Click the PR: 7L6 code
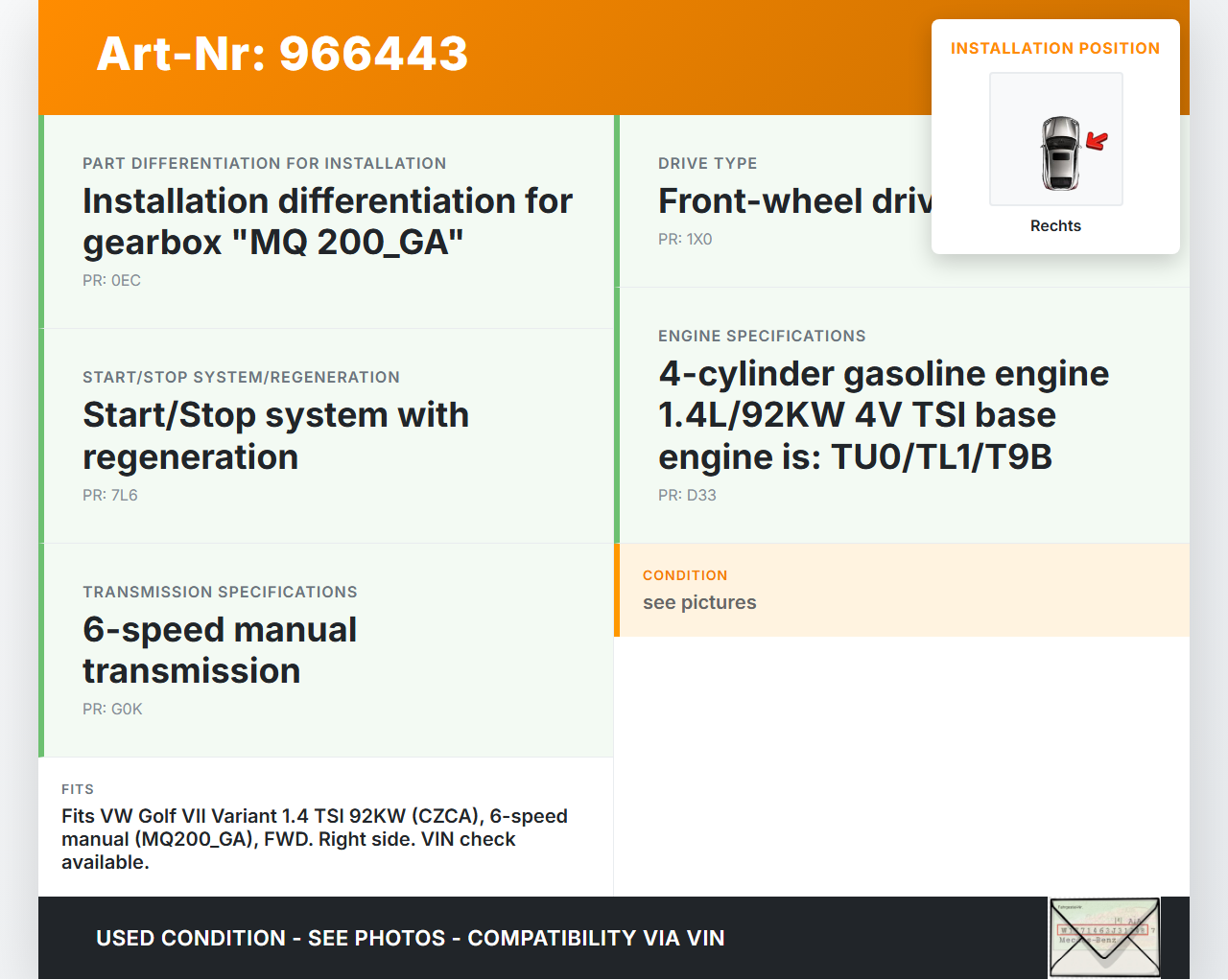Screen dimensions: 1228x980 110,496
